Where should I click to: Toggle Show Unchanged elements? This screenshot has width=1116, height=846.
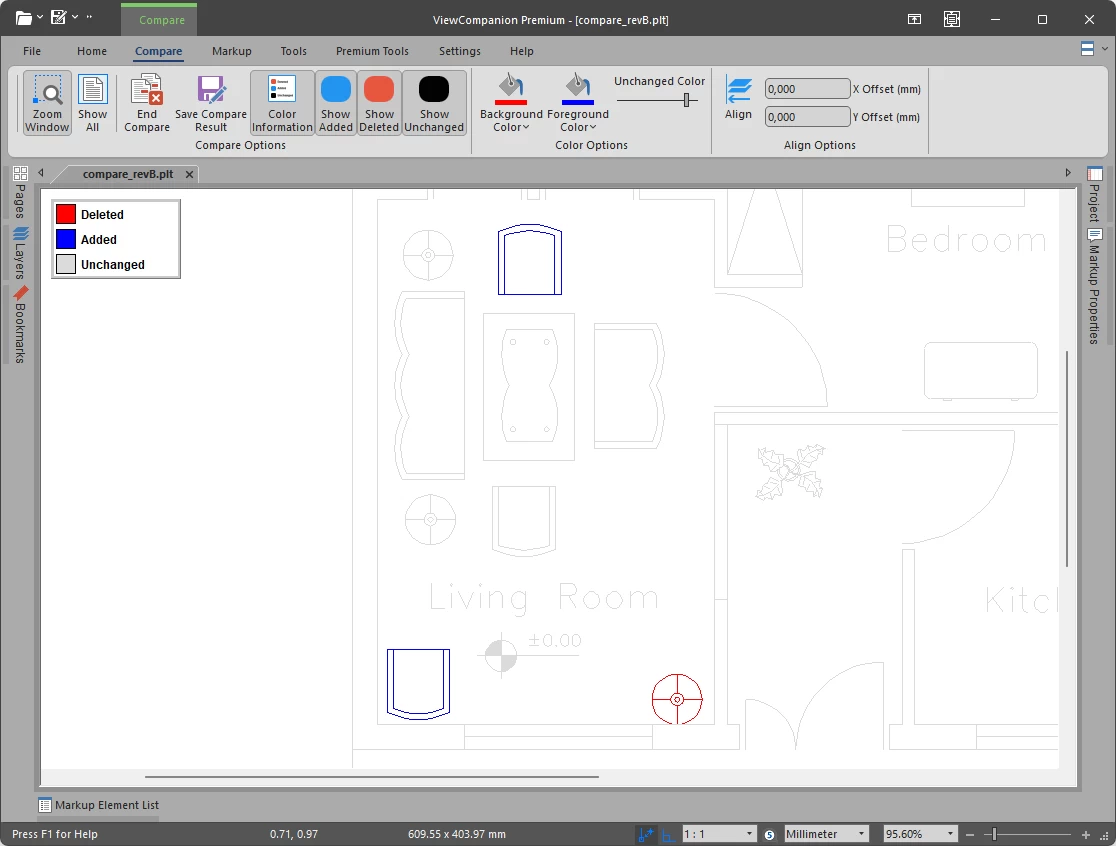434,103
